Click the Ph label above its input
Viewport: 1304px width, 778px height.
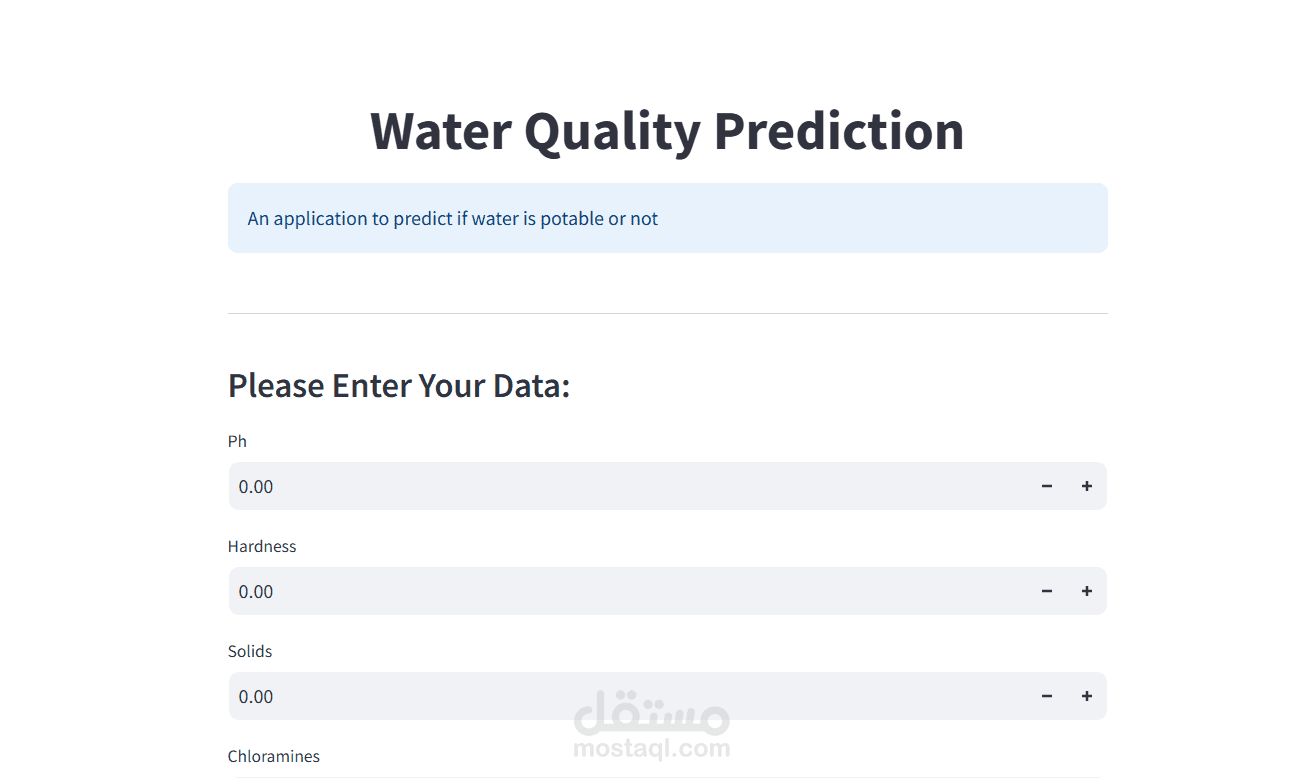click(x=237, y=441)
